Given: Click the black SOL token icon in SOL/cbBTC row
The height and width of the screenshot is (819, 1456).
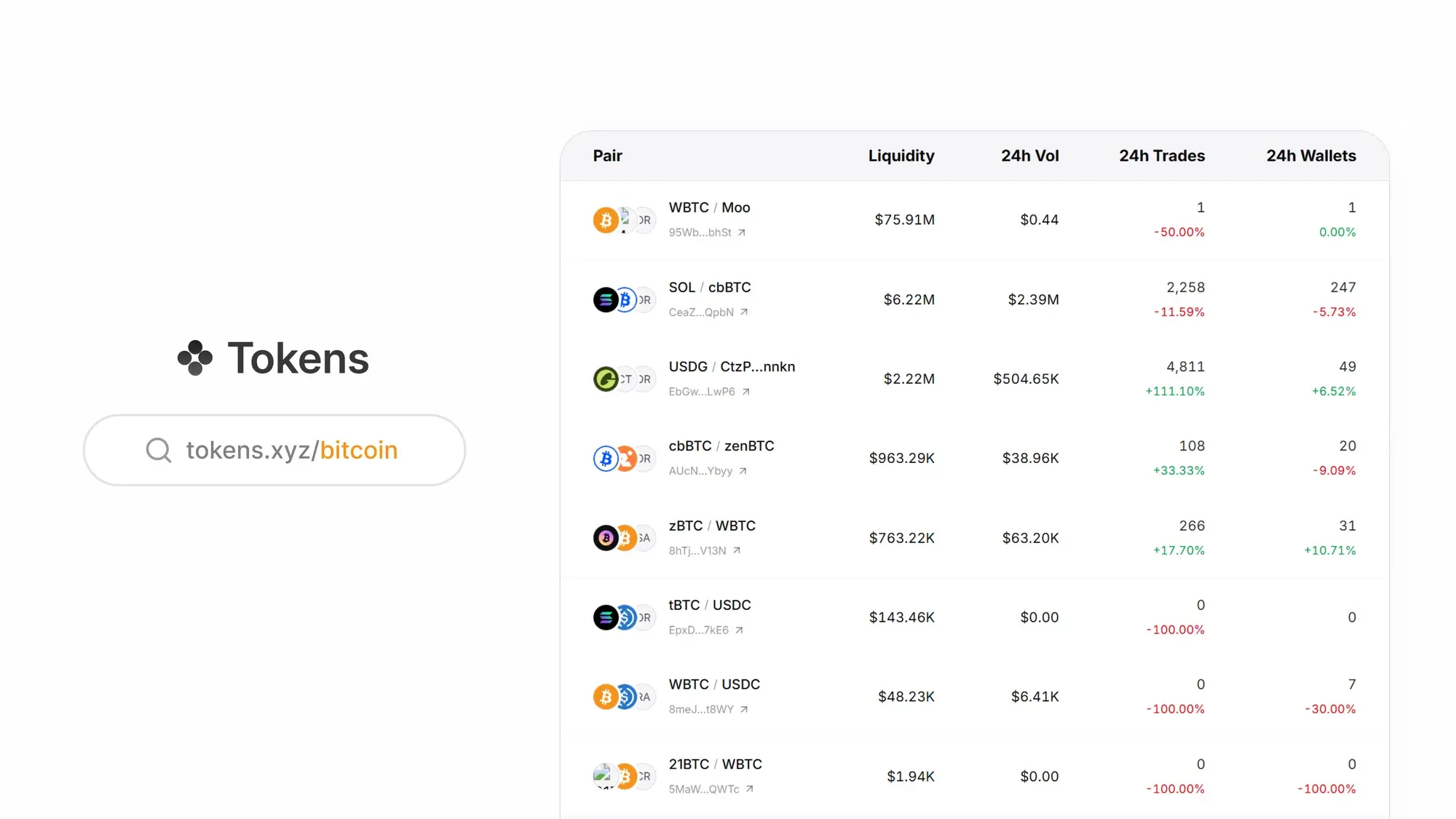Looking at the screenshot, I should pyautogui.click(x=605, y=299).
